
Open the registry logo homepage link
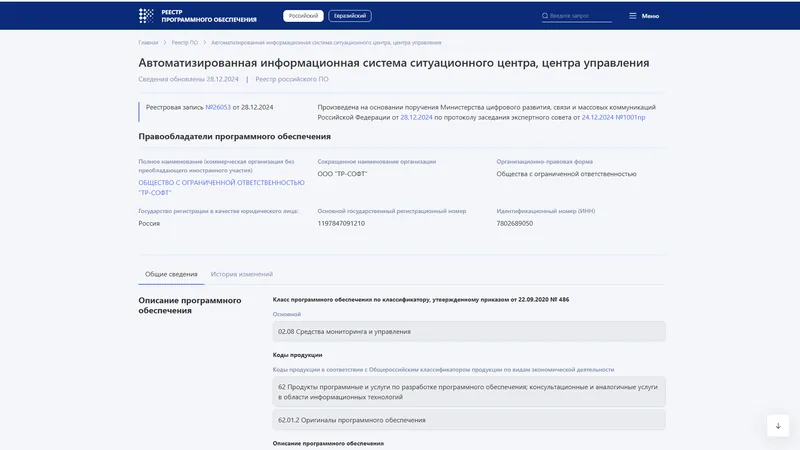coord(197,16)
